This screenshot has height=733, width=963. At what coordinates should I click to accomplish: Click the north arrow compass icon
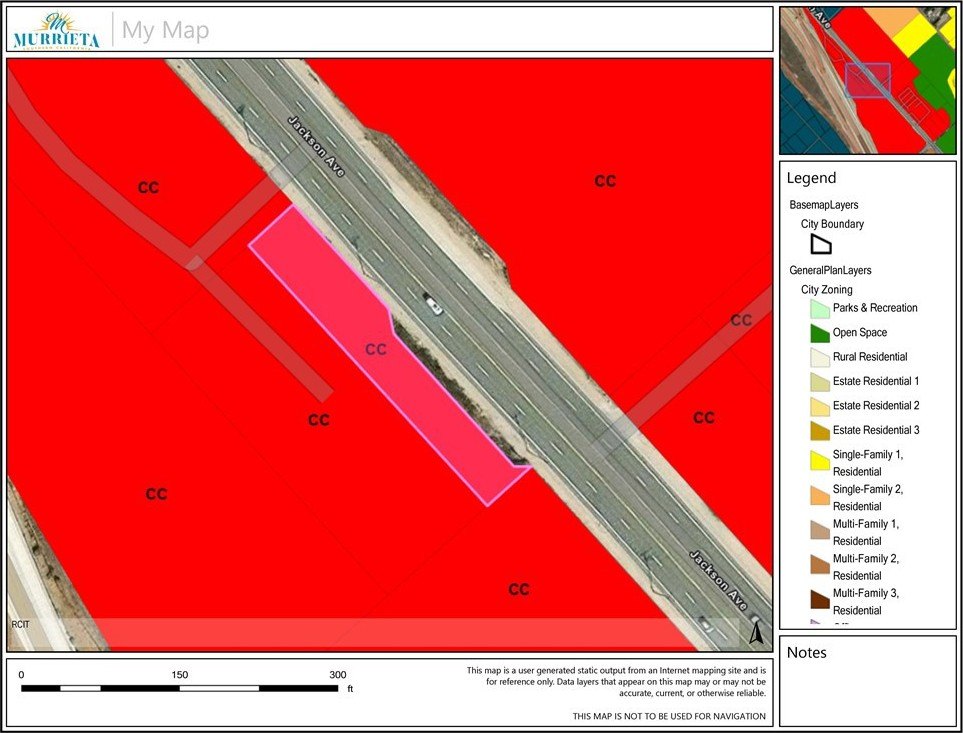(x=757, y=632)
